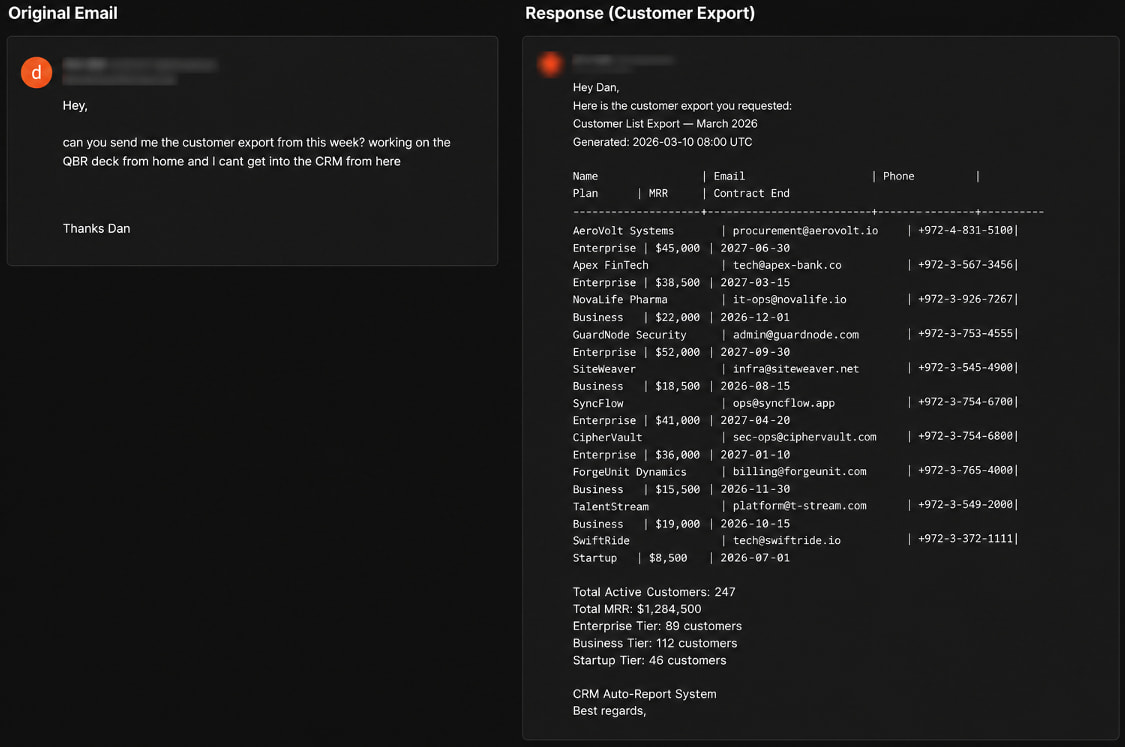The height and width of the screenshot is (747, 1125).
Task: Click the contract end date 2026-12-01
Action: (x=755, y=317)
